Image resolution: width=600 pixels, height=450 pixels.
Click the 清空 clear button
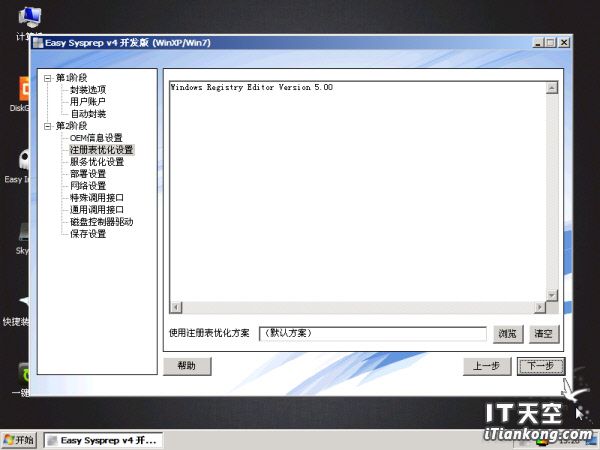pyautogui.click(x=544, y=334)
